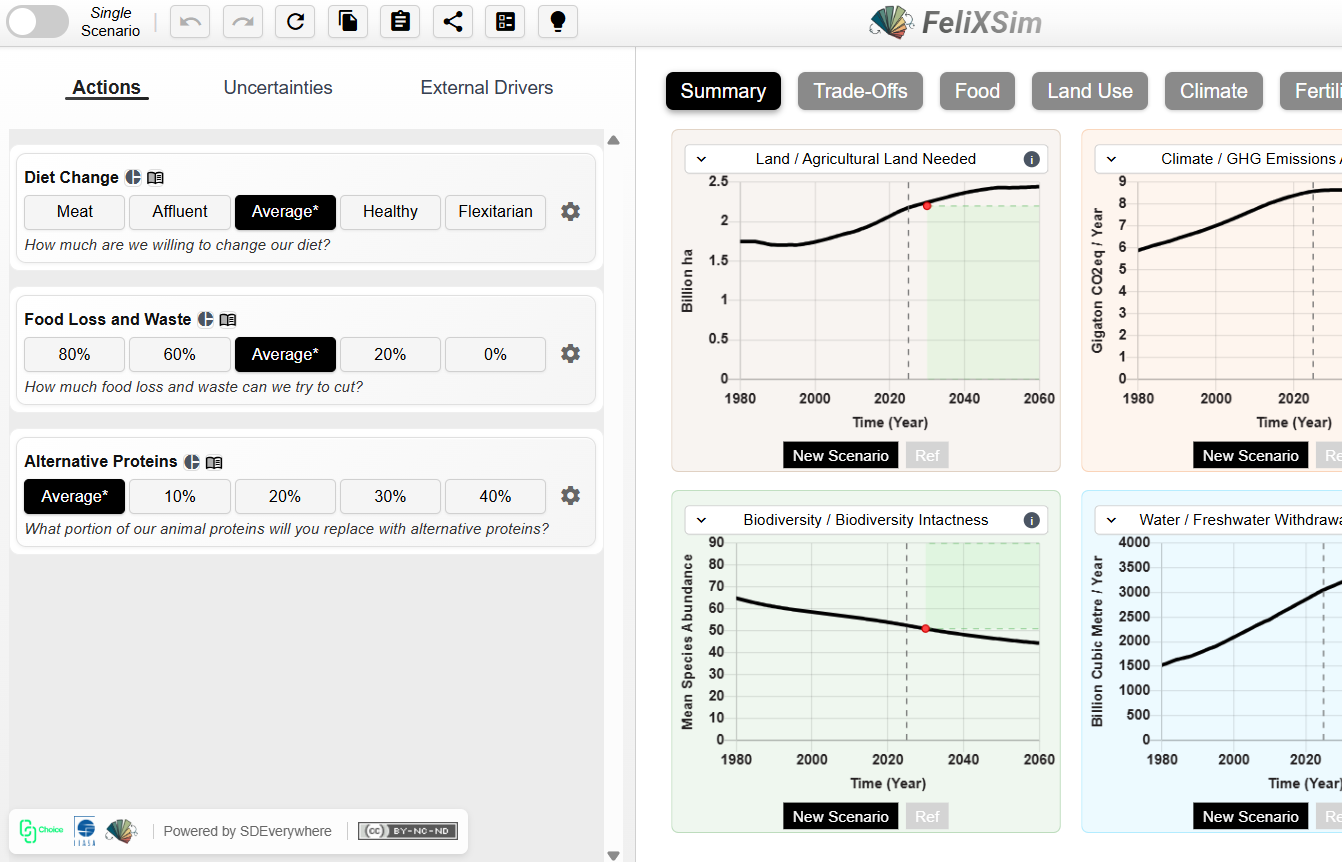Set Alternative Proteins to 30%
Viewport: 1342px width, 862px height.
pyautogui.click(x=390, y=496)
